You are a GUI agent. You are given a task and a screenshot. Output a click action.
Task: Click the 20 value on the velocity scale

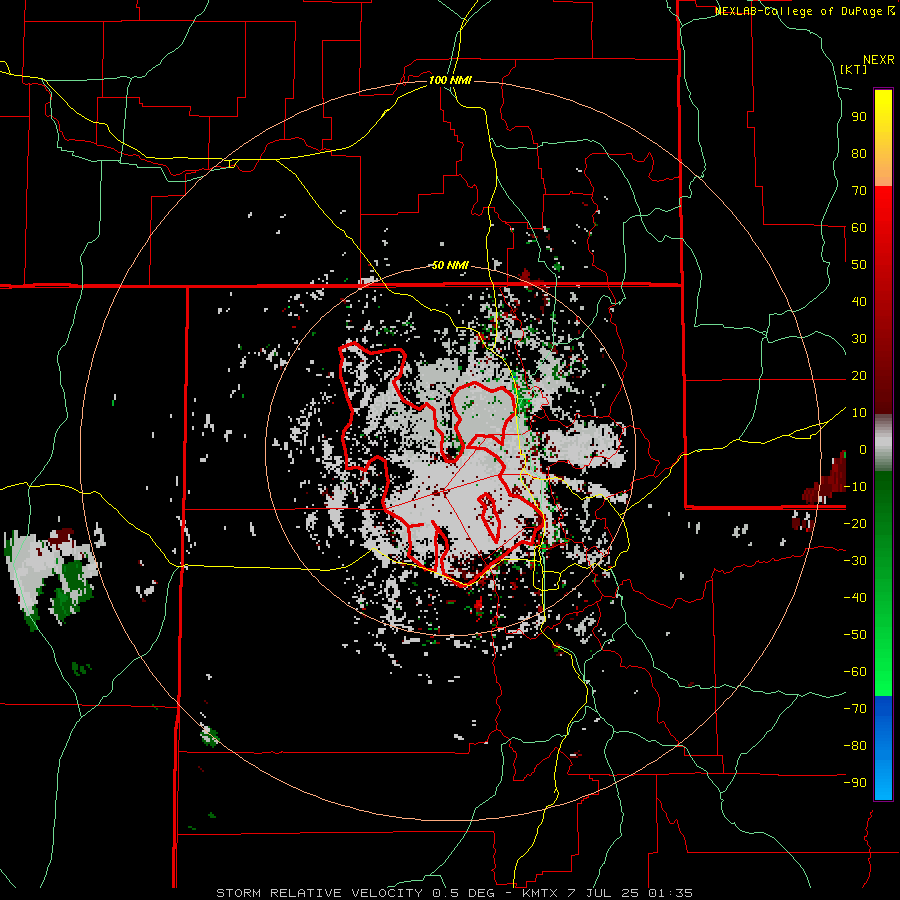(x=859, y=375)
